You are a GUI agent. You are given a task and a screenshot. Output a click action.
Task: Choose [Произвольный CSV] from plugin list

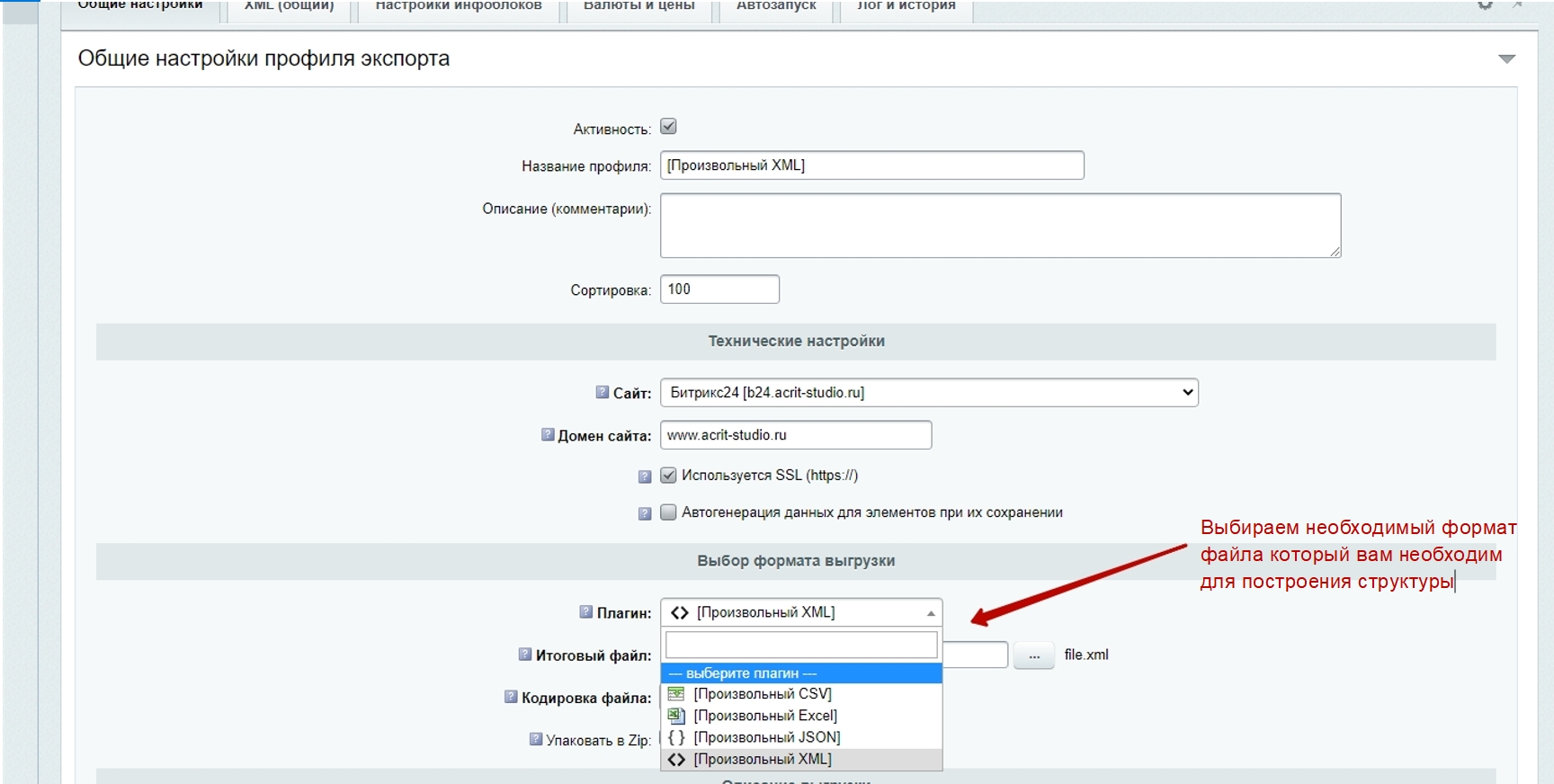coord(762,694)
